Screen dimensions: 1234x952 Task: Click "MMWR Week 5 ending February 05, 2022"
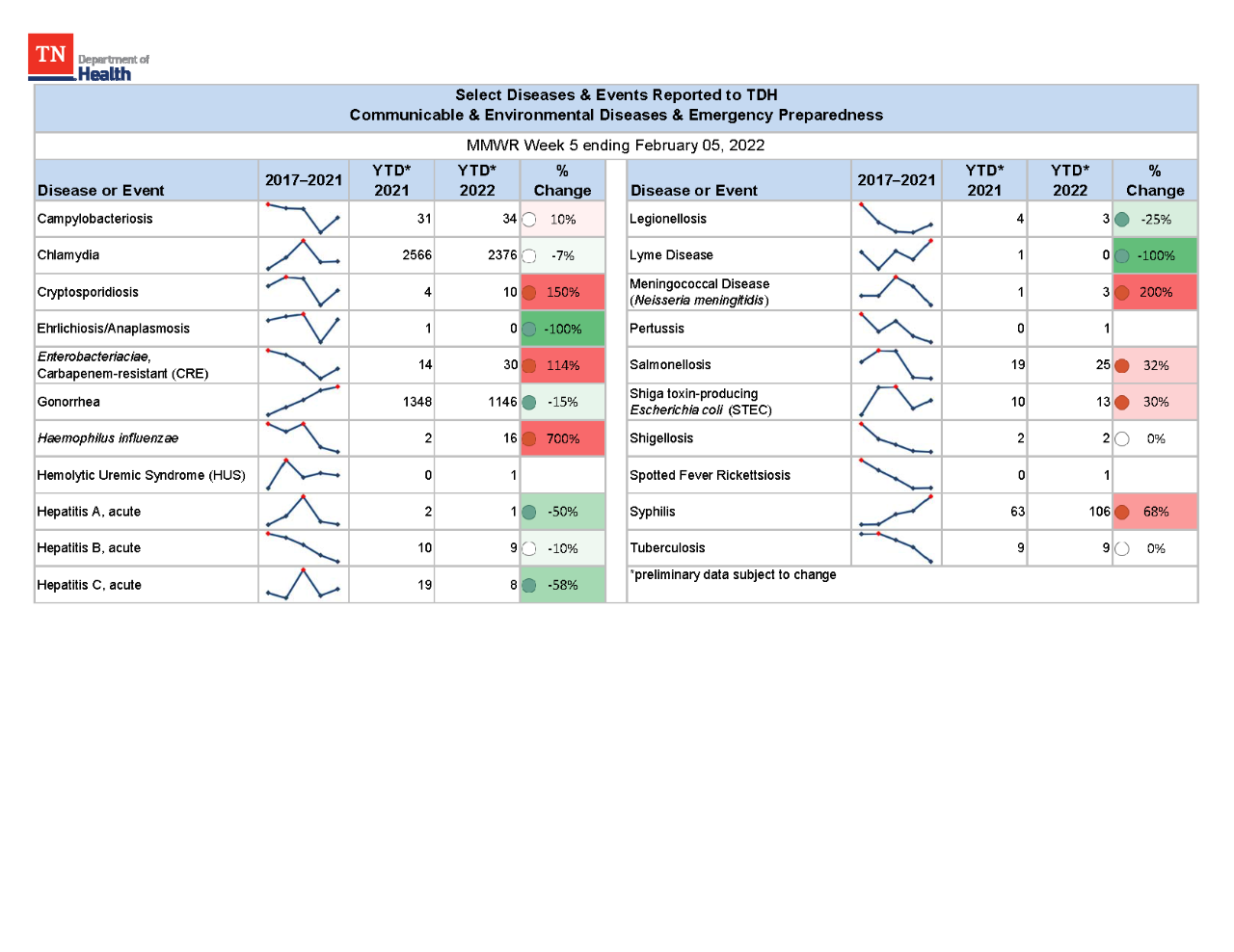[x=615, y=145]
